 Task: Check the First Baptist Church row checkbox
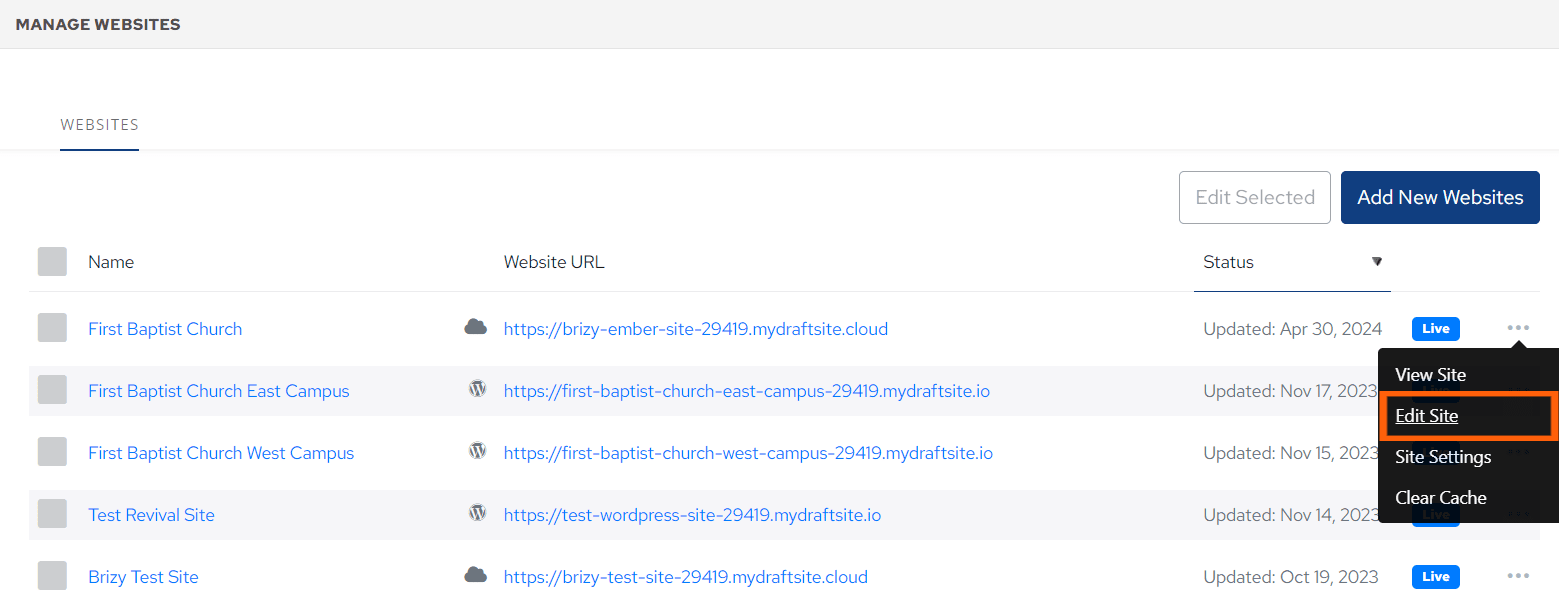point(52,328)
